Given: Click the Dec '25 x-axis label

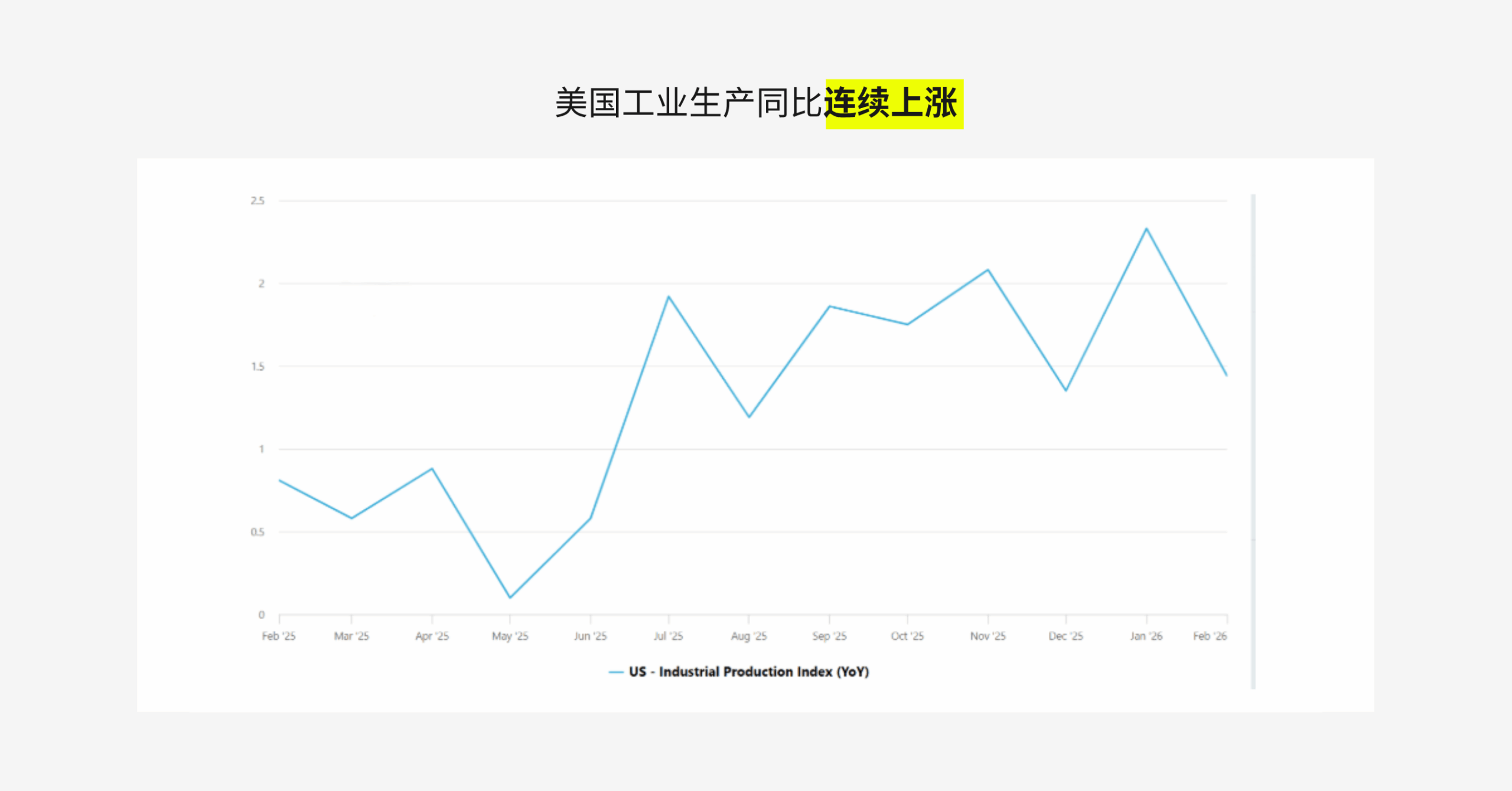Looking at the screenshot, I should 1065,636.
